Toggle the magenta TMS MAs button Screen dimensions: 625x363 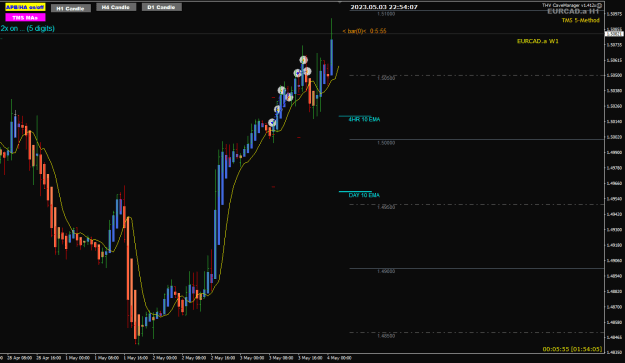(x=25, y=18)
